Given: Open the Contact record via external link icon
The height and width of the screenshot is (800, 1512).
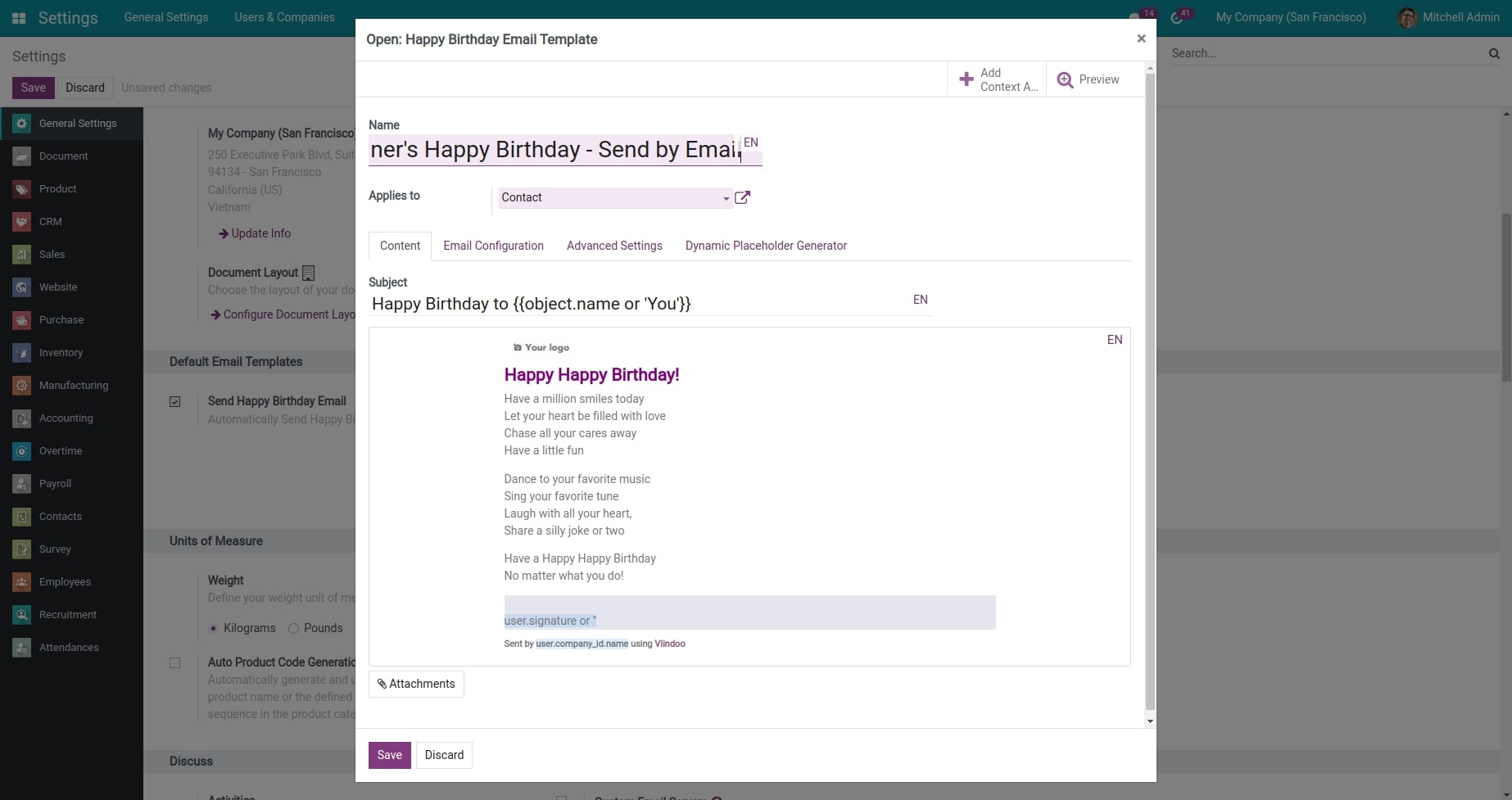Looking at the screenshot, I should coord(742,197).
